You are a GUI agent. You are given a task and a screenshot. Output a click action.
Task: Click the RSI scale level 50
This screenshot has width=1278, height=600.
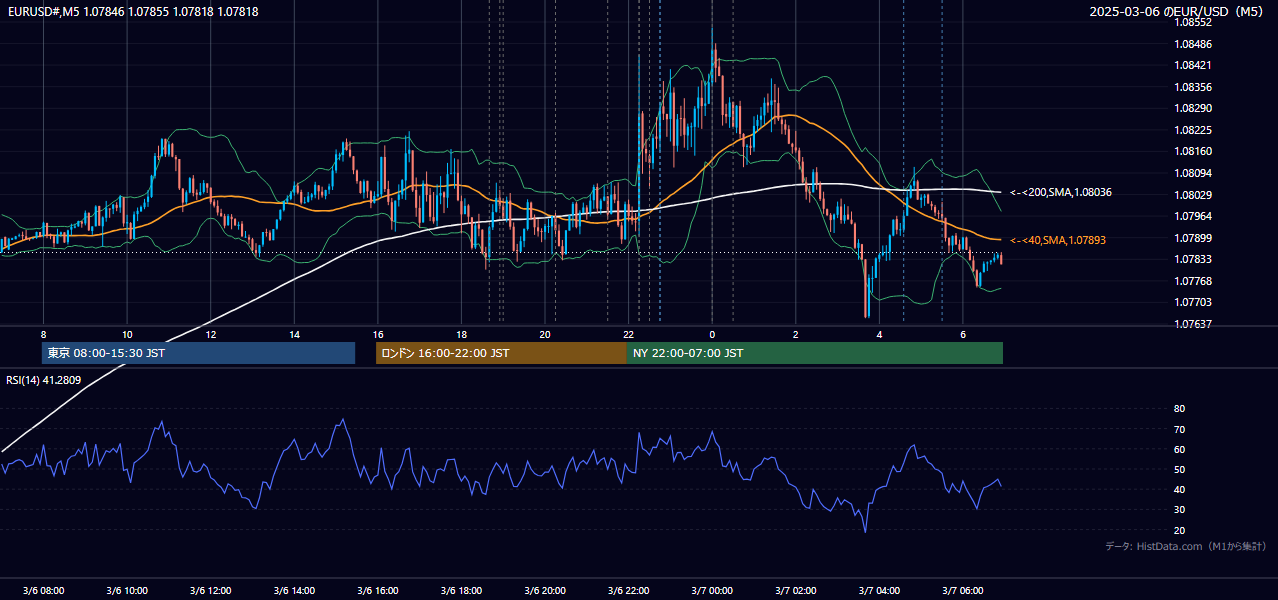[x=1179, y=469]
